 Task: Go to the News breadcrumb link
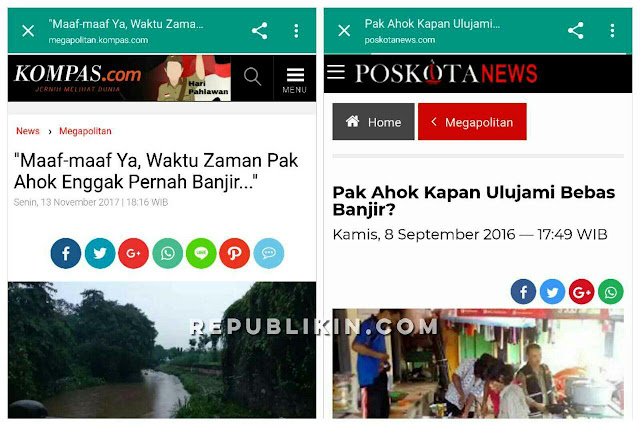(28, 131)
